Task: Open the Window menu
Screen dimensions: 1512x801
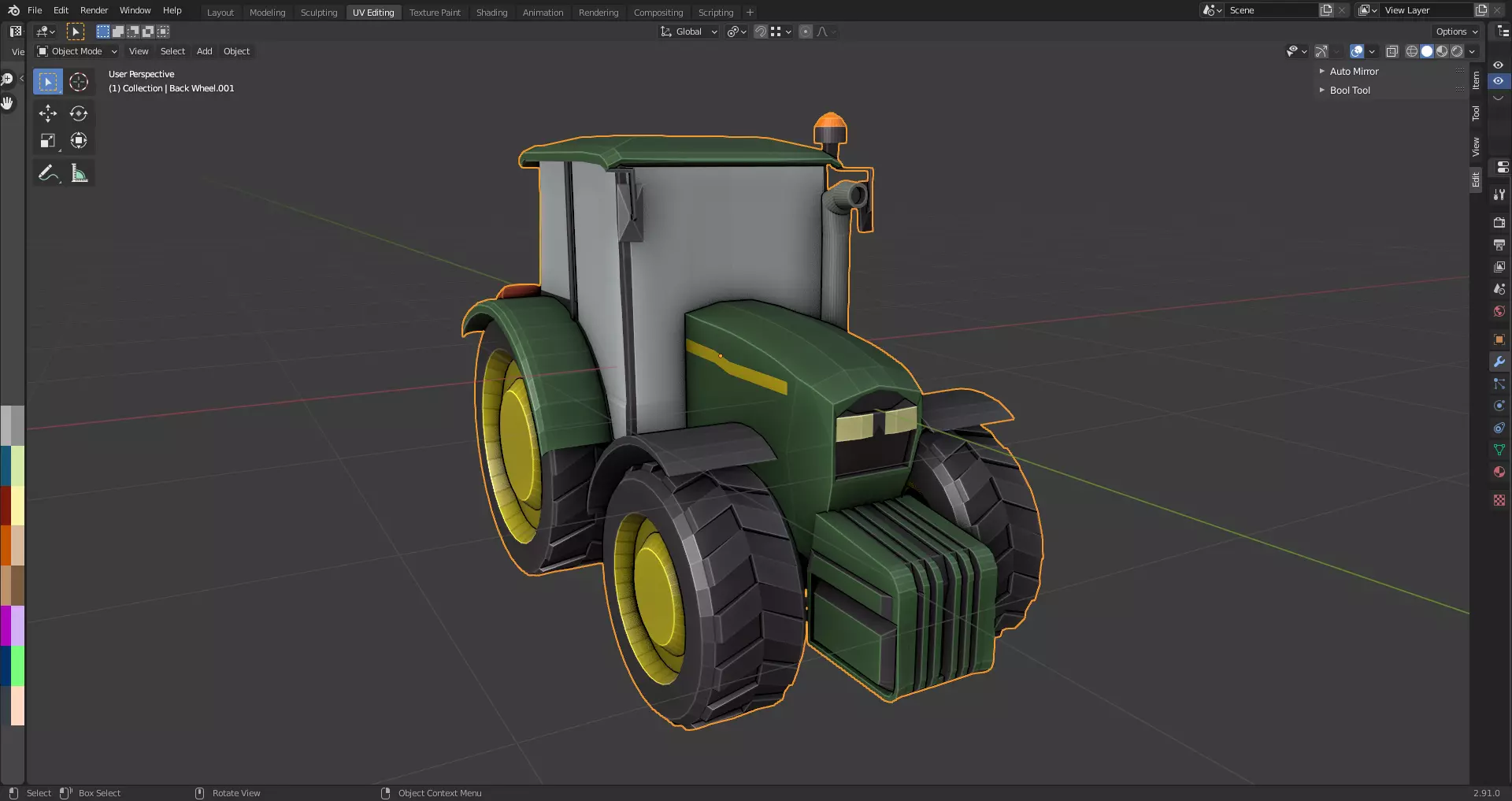Action: pos(135,10)
